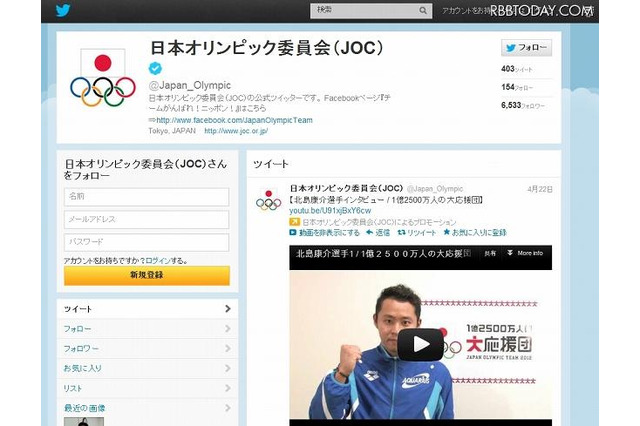Image resolution: width=640 pixels, height=426 pixels.
Task: Click the orange promoted arrow icon
Action: click(x=294, y=222)
